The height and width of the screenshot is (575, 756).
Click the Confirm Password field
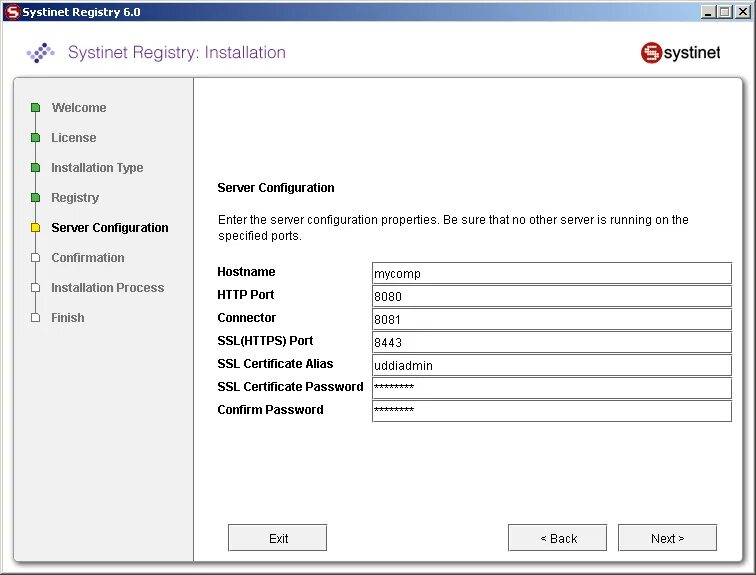point(552,411)
